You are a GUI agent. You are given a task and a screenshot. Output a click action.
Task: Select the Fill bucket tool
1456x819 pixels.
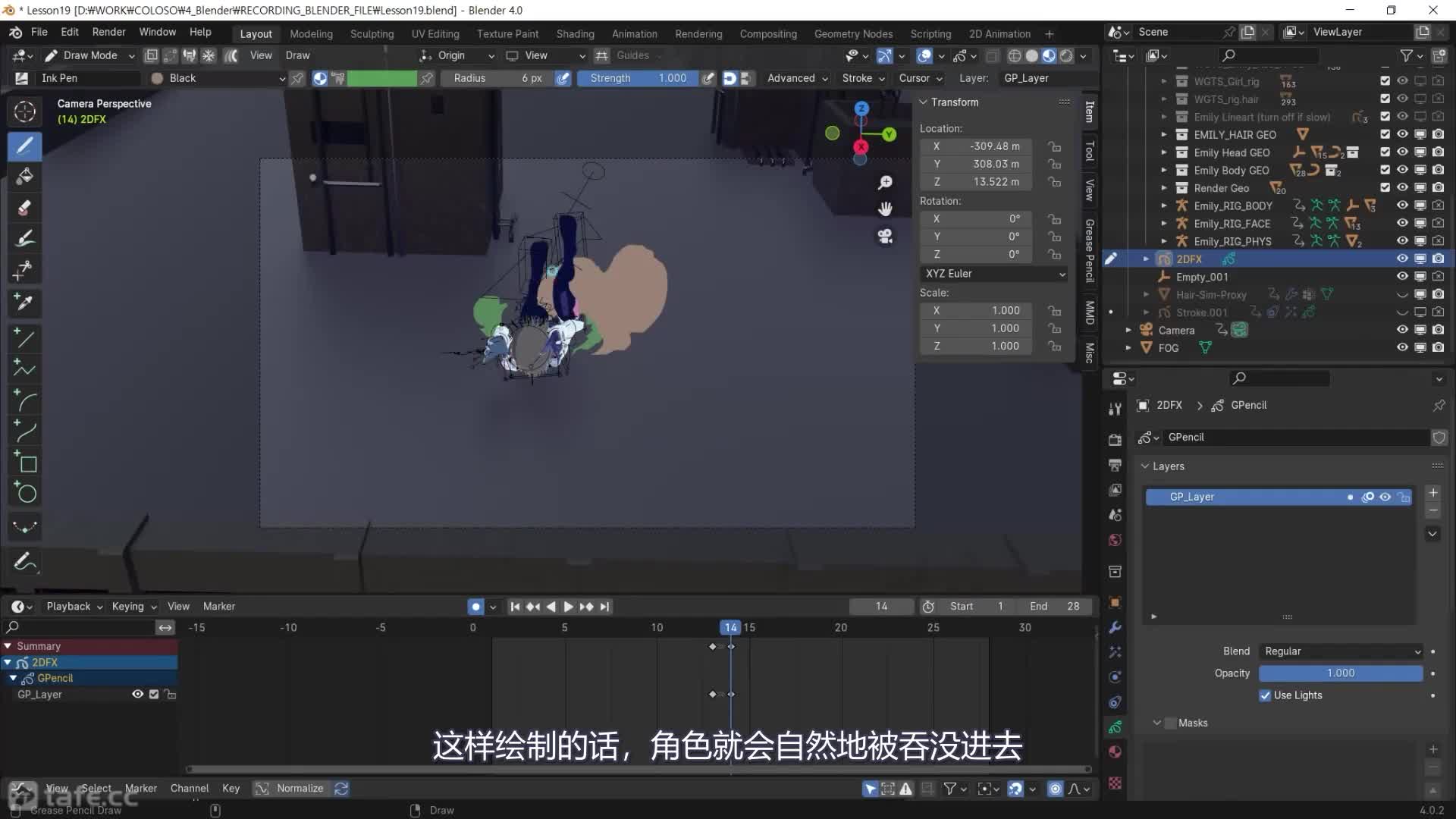pyautogui.click(x=24, y=176)
